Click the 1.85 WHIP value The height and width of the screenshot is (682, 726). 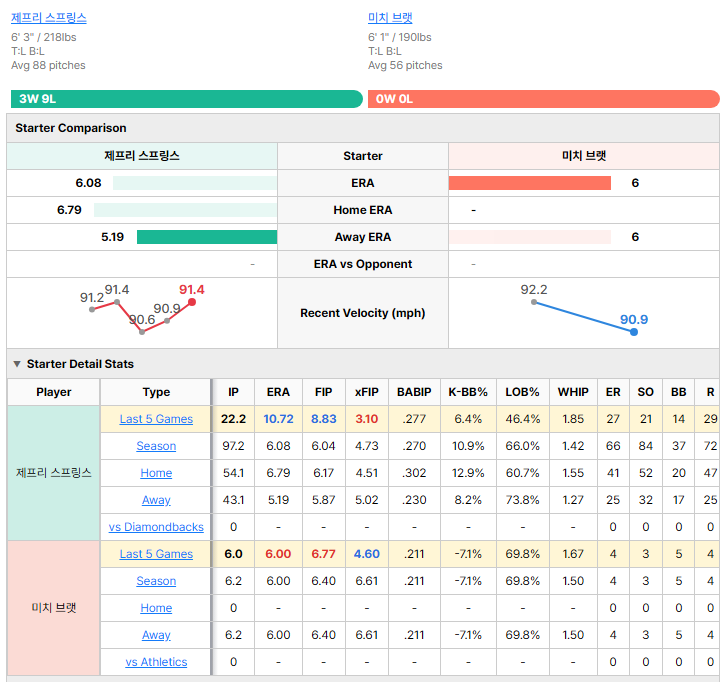[x=573, y=419]
